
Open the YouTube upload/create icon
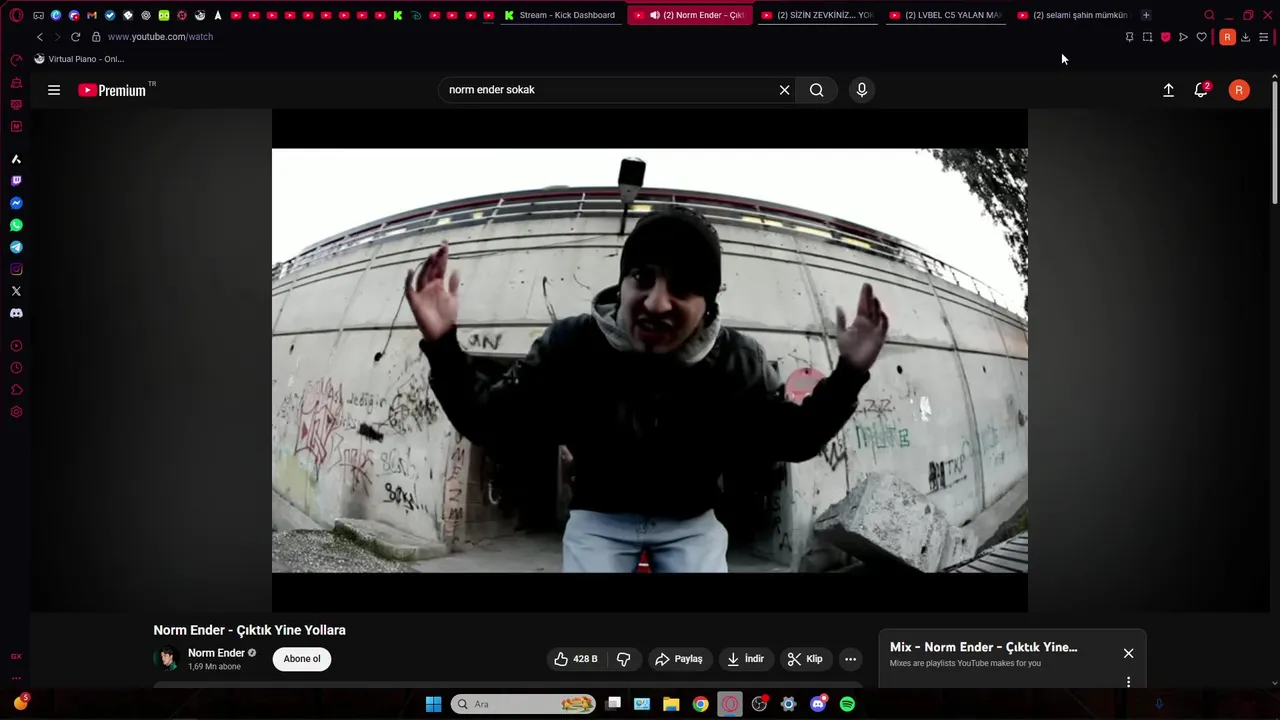[x=1168, y=90]
